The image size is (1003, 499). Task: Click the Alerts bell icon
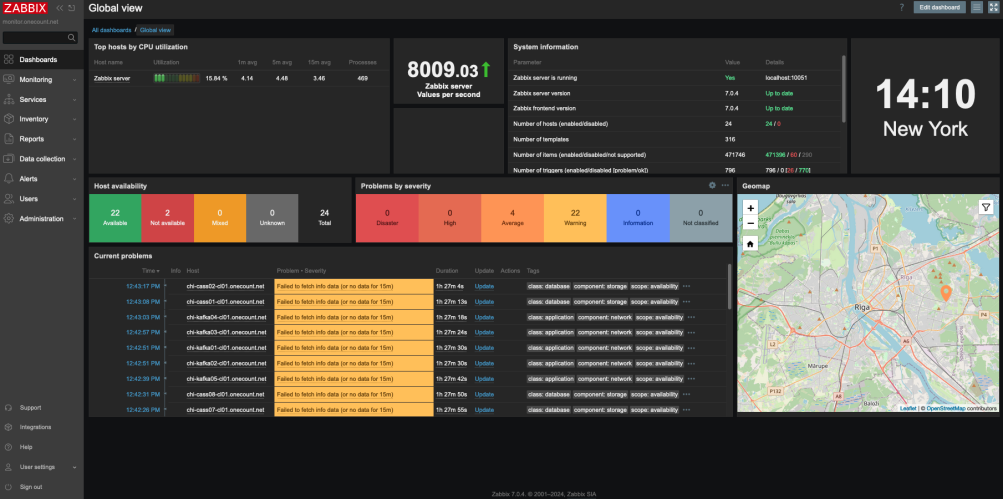point(8,178)
